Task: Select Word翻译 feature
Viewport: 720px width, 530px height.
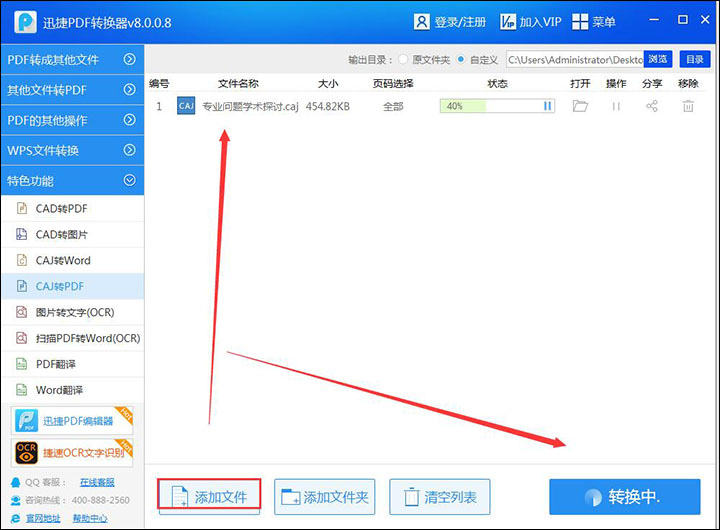Action: click(73, 390)
